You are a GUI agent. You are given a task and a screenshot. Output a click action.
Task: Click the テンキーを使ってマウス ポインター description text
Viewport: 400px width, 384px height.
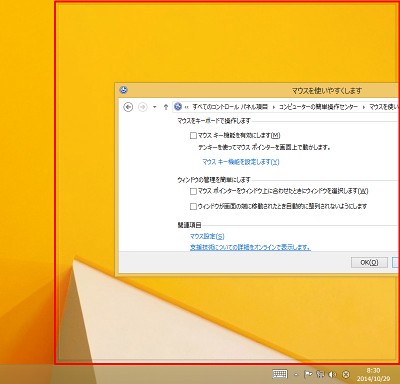264,147
